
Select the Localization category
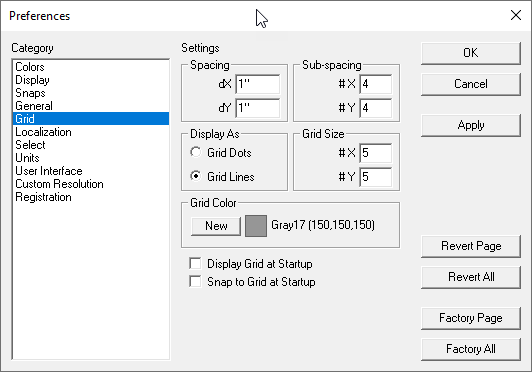point(91,132)
